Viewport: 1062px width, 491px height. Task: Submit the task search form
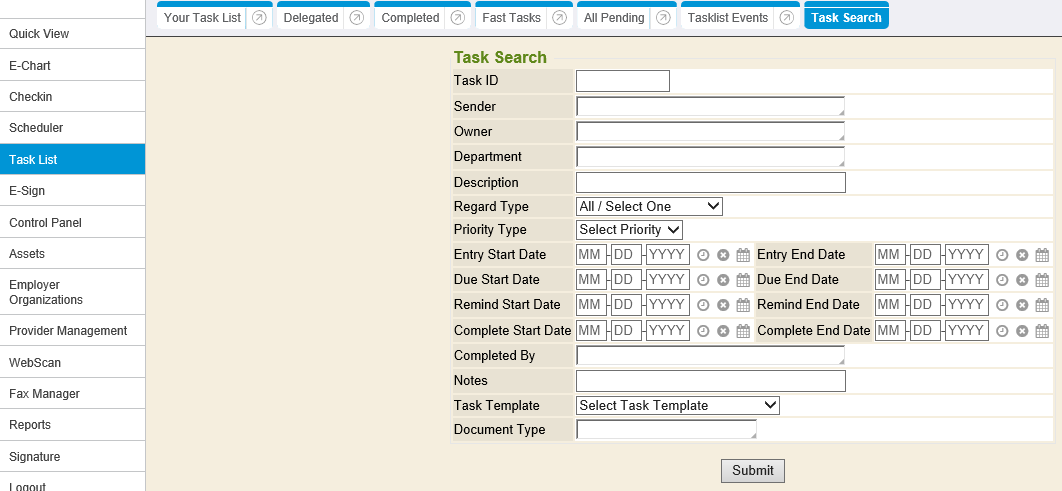tap(752, 471)
